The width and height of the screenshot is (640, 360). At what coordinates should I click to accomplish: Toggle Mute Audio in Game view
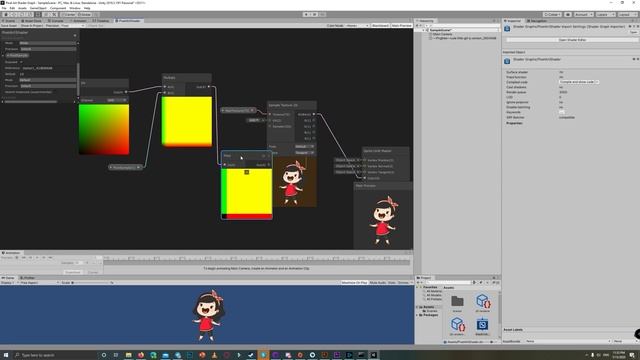click(x=378, y=282)
